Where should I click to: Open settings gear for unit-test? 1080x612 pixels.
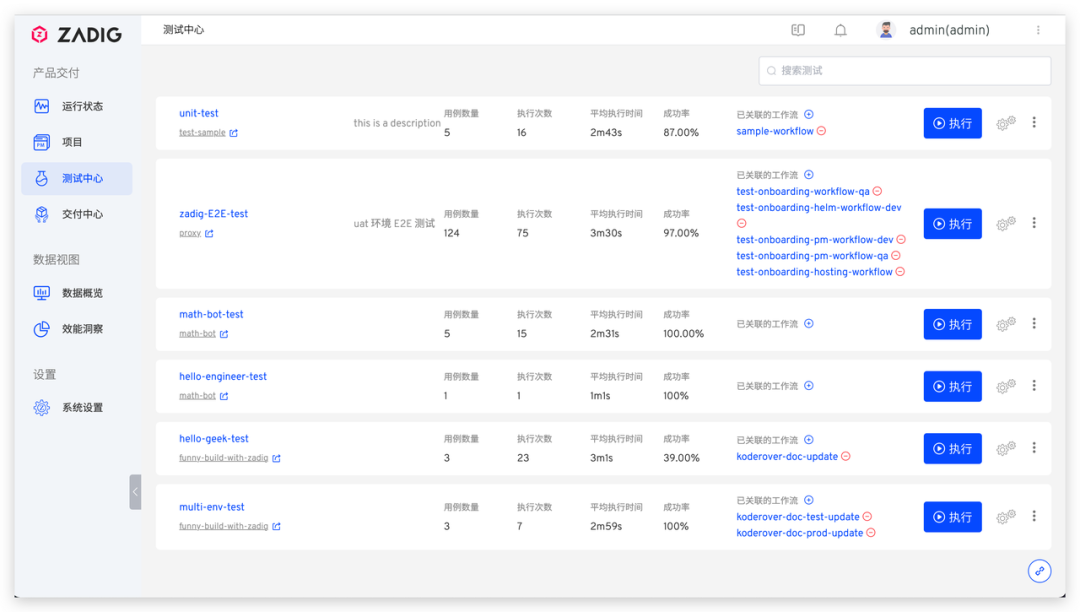click(x=1006, y=123)
